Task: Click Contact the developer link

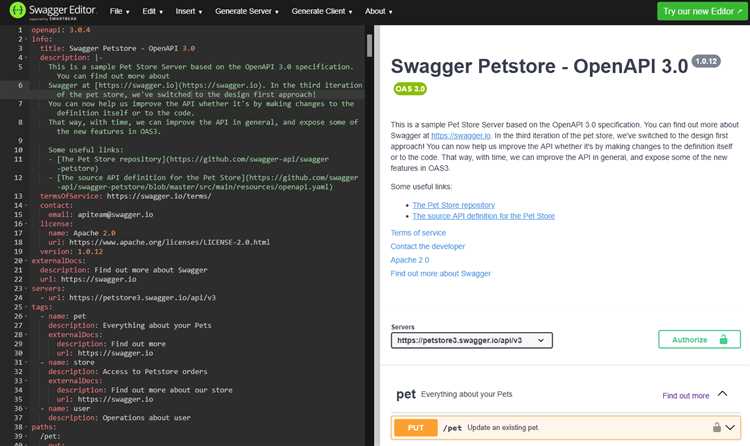Action: pos(428,246)
